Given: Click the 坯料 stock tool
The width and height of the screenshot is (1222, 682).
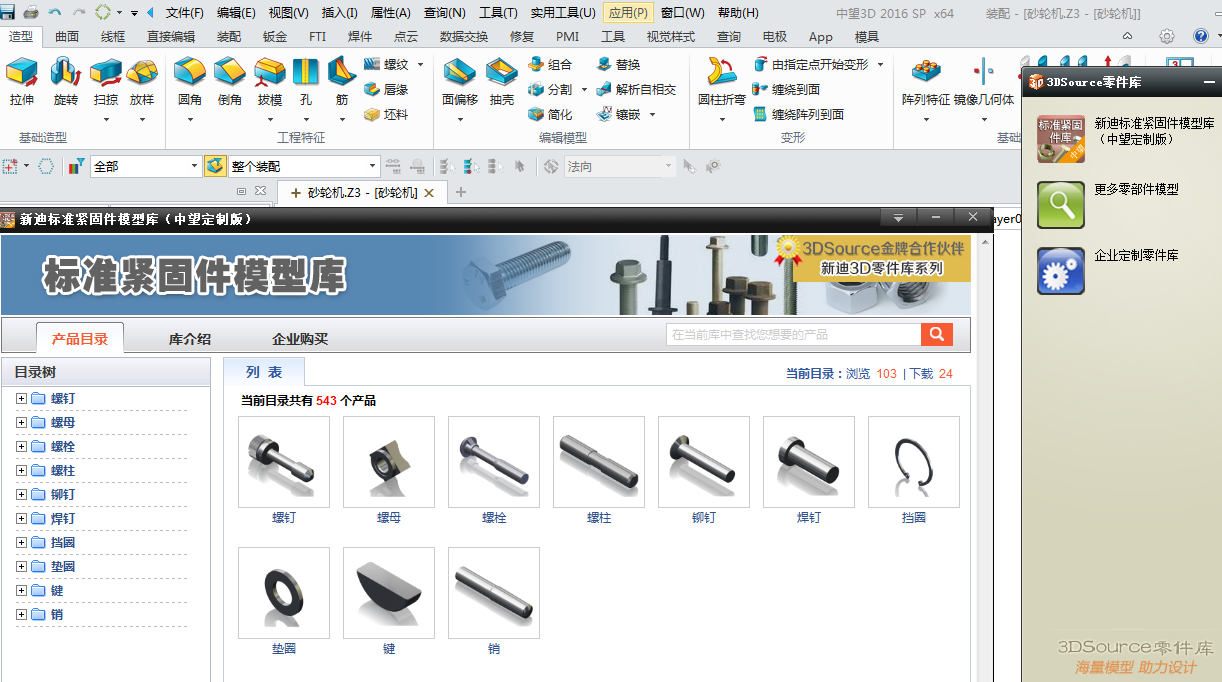Looking at the screenshot, I should (x=386, y=114).
